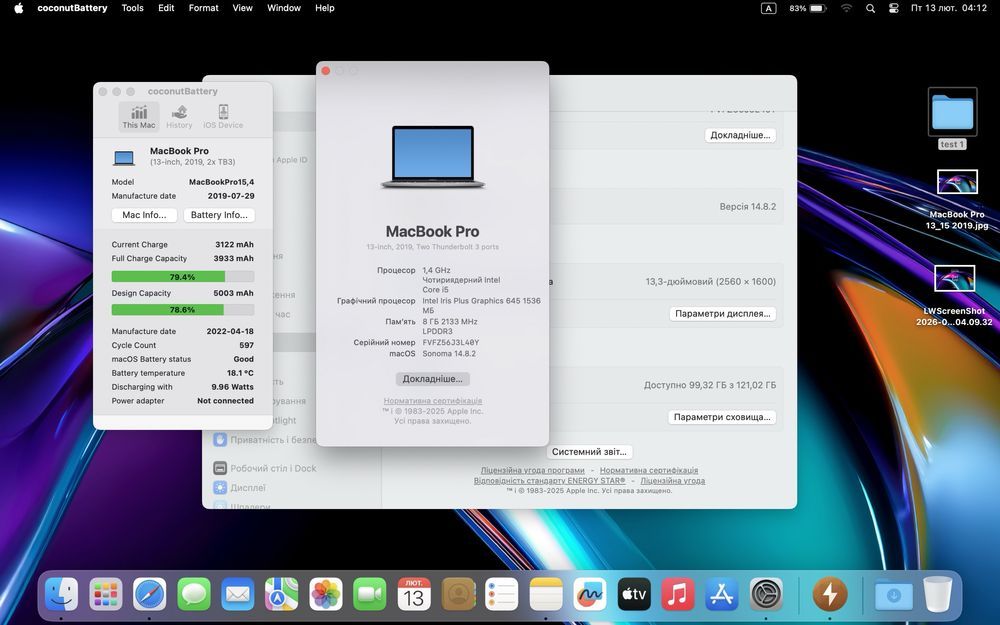Open the Tools menu
The image size is (1000, 625).
tap(133, 8)
